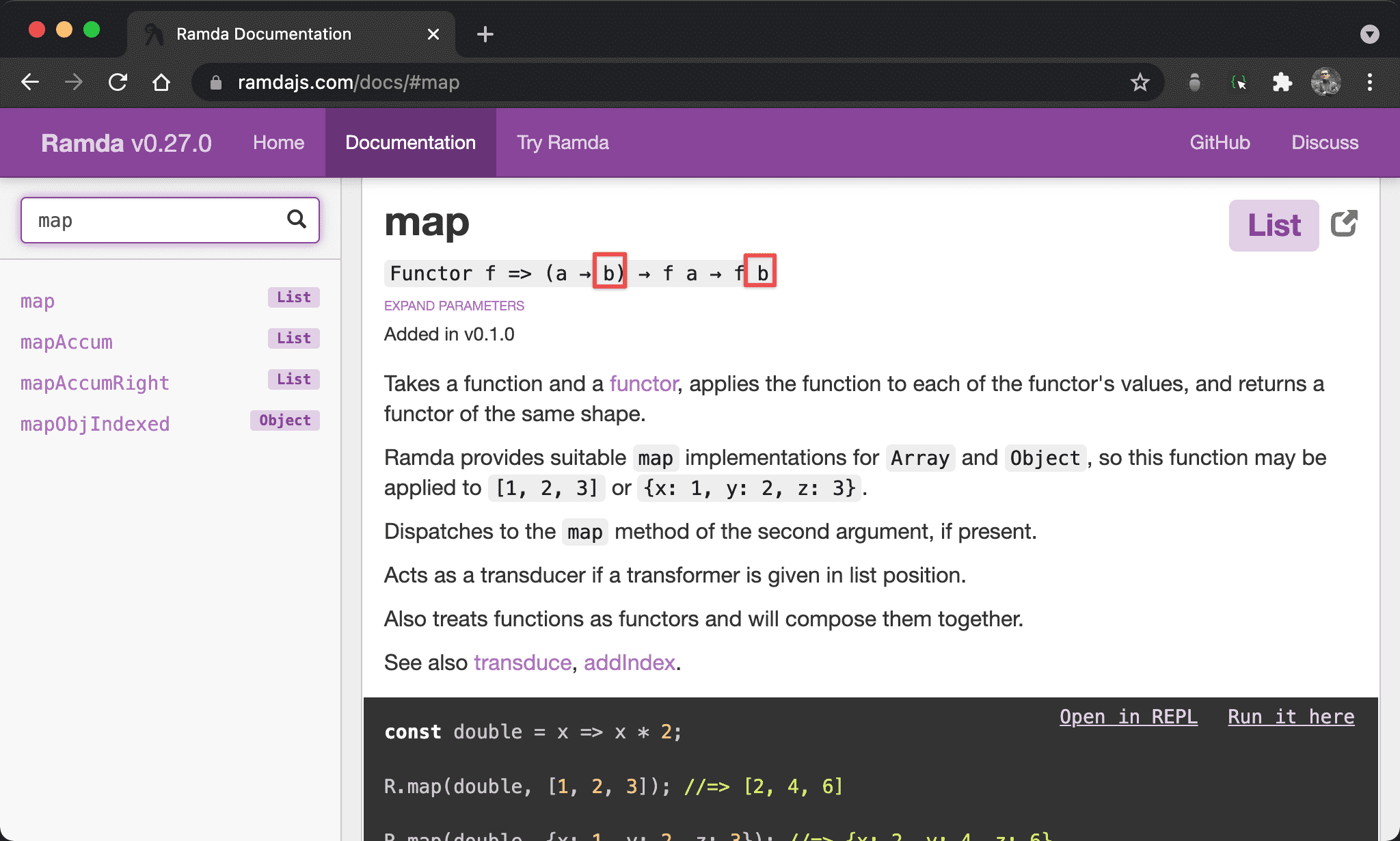Open the addIndex See also link
The width and height of the screenshot is (1400, 841).
pyautogui.click(x=630, y=663)
